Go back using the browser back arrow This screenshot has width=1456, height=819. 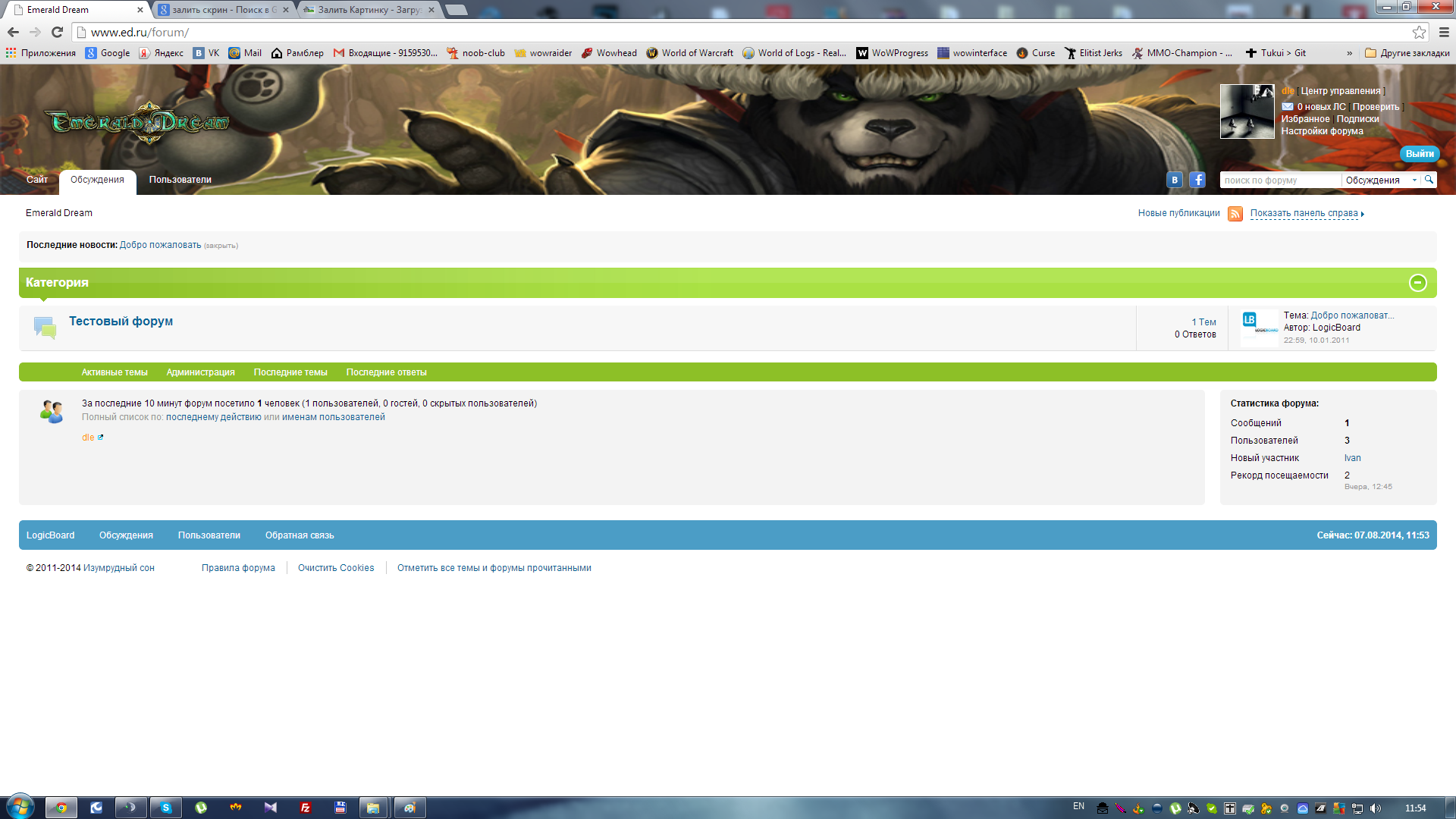(13, 32)
